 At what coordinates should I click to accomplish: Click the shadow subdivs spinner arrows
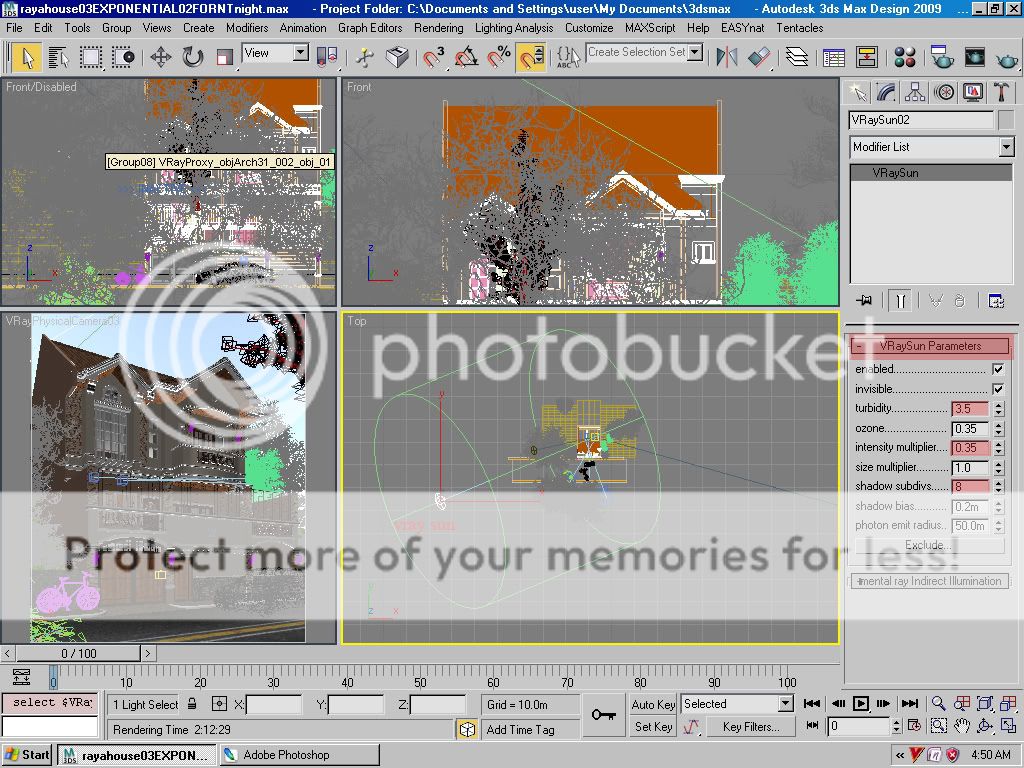point(998,487)
